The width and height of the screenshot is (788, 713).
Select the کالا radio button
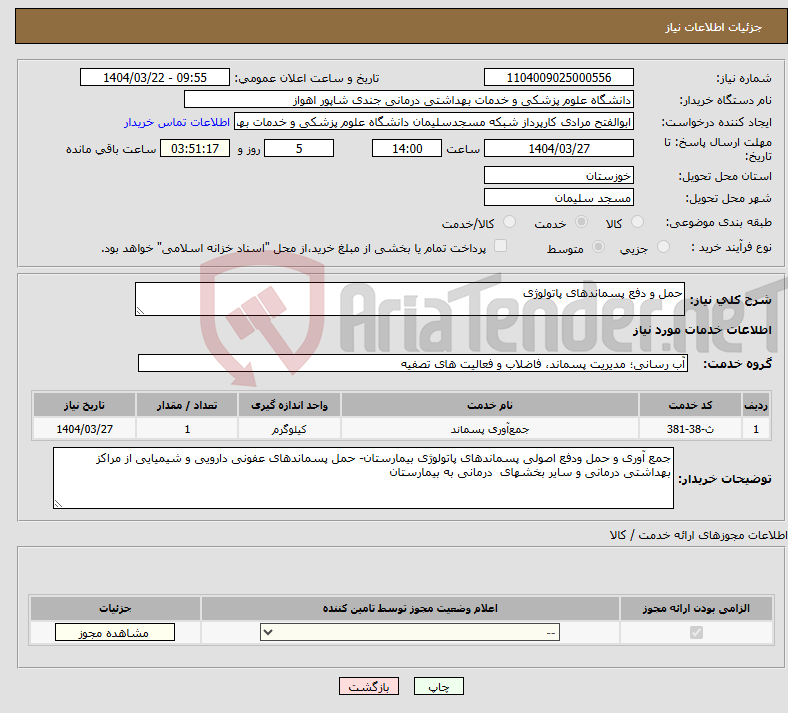click(637, 222)
